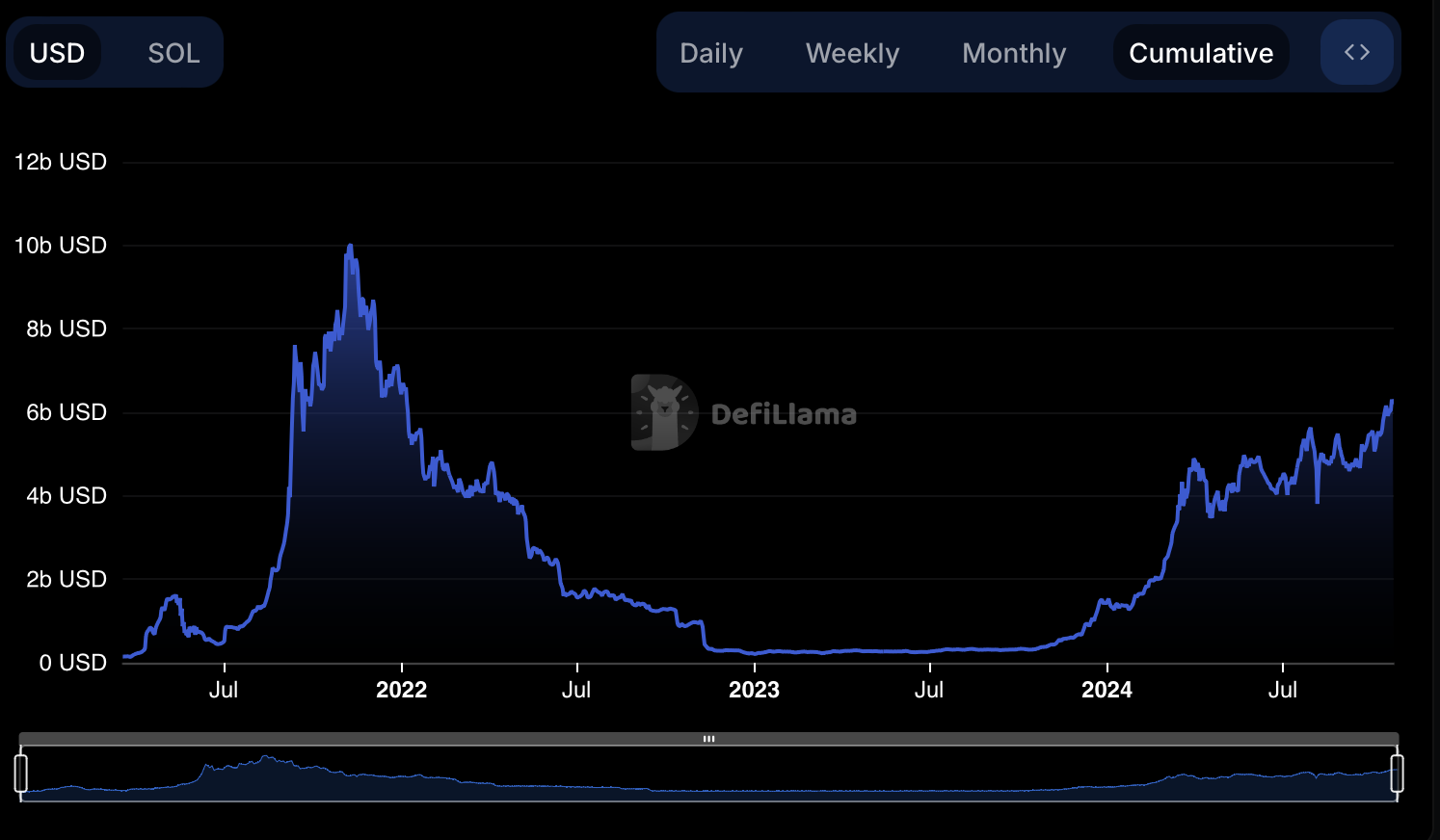
Task: Click the 2023 x-axis label
Action: pos(754,690)
